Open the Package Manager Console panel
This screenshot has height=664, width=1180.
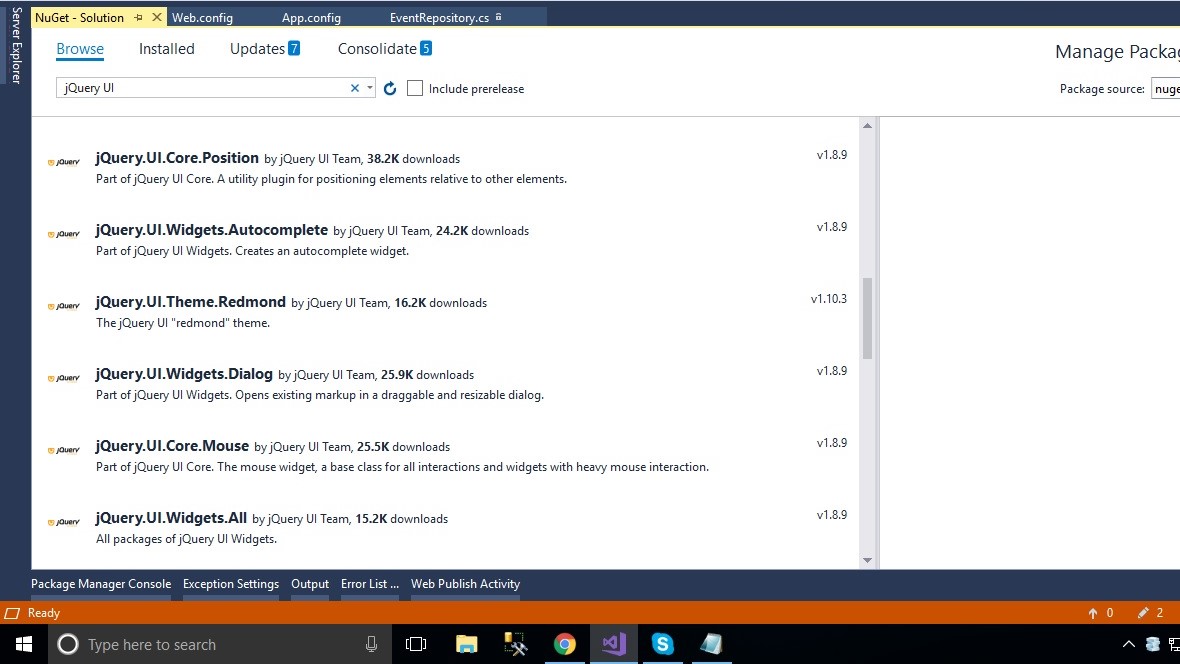100,583
